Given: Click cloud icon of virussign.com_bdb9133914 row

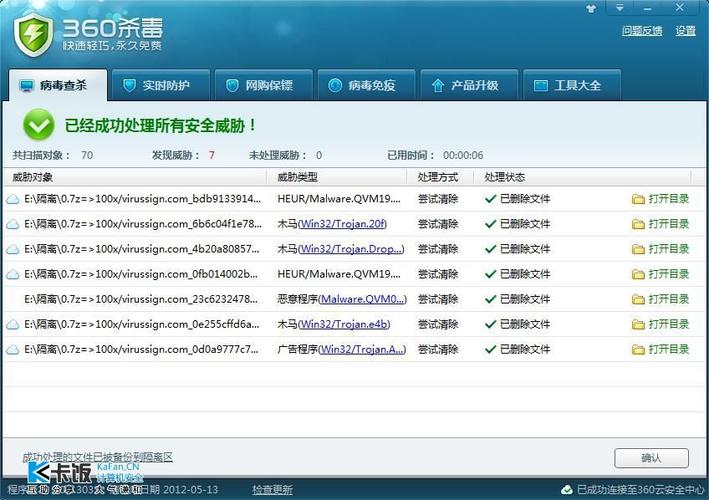Looking at the screenshot, I should point(13,199).
